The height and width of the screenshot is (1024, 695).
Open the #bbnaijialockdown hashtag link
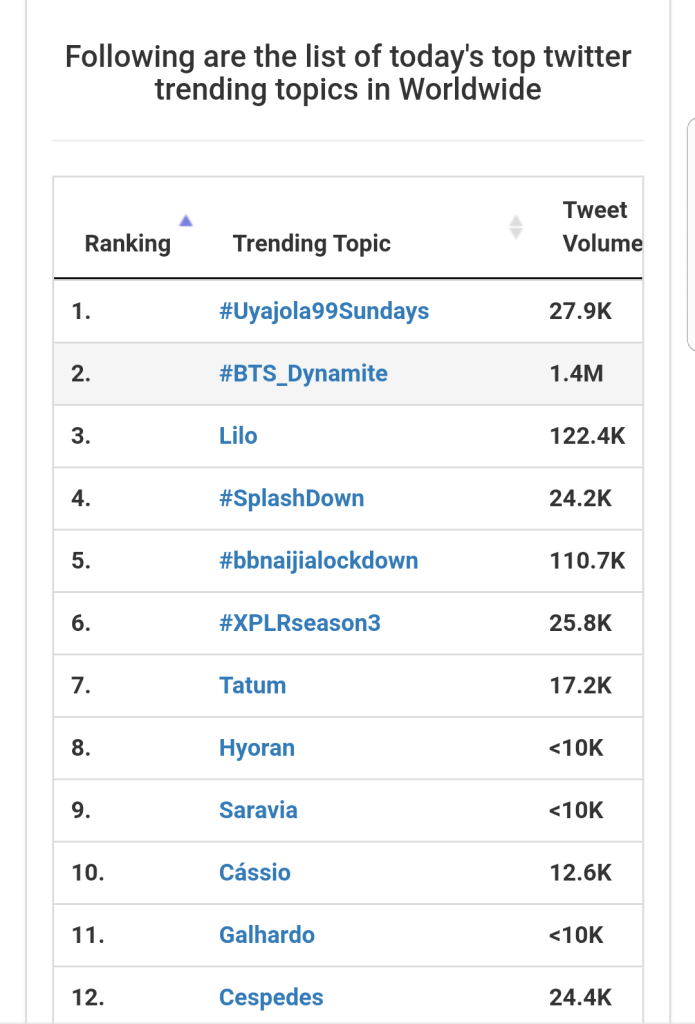318,560
